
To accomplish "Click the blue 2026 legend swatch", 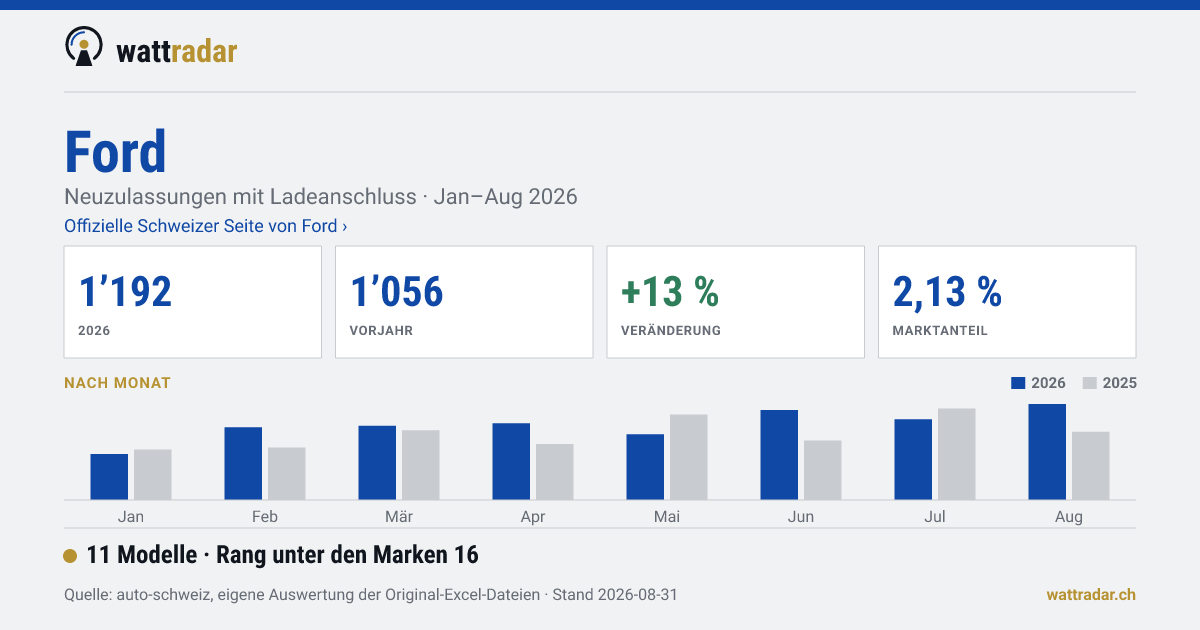I will coord(1019,383).
